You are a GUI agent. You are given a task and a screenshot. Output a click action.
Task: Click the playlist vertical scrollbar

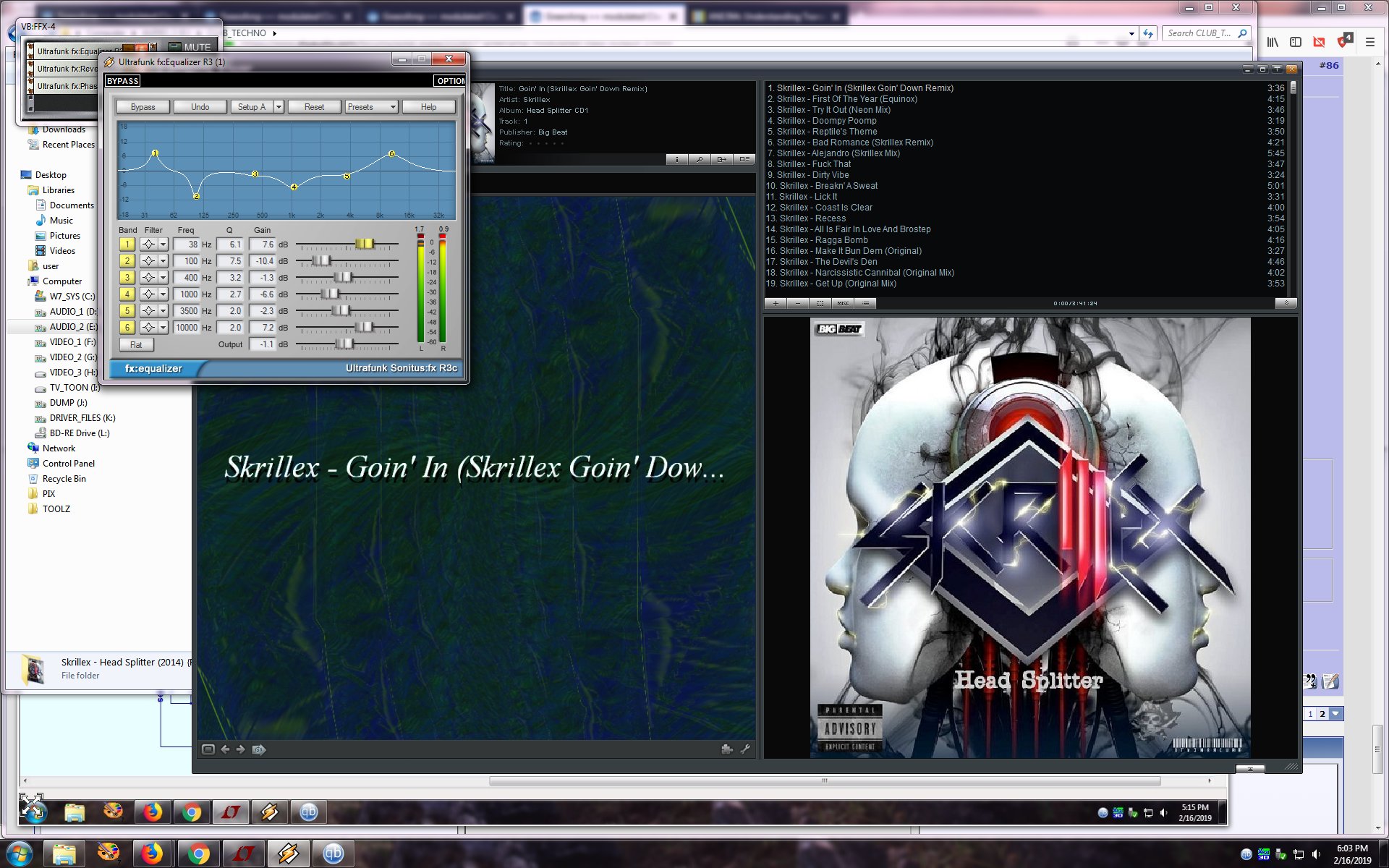pyautogui.click(x=1293, y=188)
